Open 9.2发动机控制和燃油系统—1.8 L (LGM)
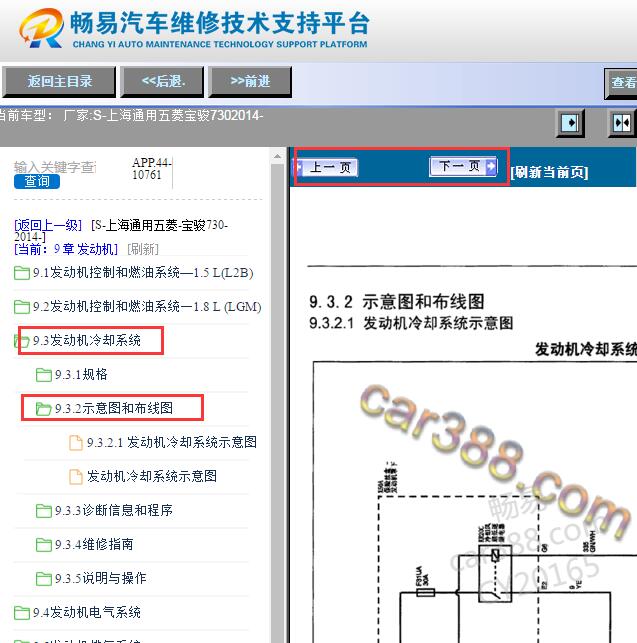The width and height of the screenshot is (637, 643). pyautogui.click(x=147, y=307)
